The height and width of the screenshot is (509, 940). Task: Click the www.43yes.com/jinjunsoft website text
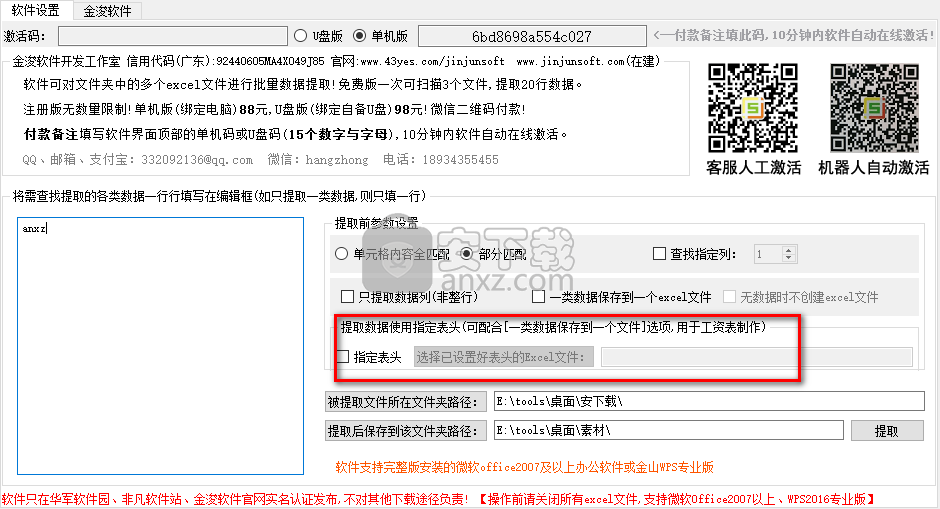tap(432, 61)
